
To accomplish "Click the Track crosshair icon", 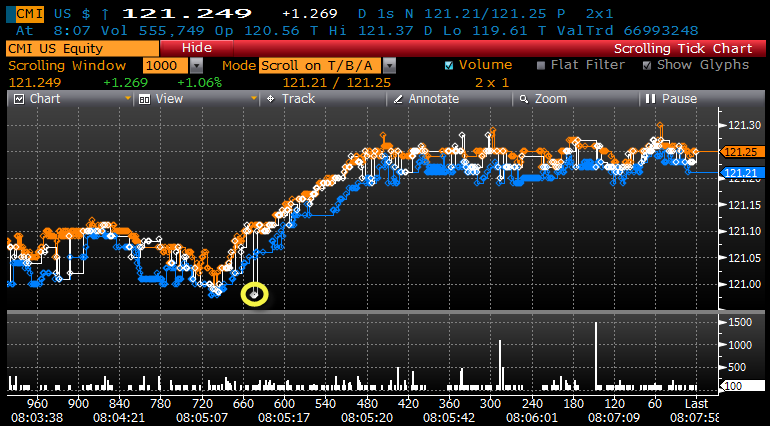I will pyautogui.click(x=271, y=99).
